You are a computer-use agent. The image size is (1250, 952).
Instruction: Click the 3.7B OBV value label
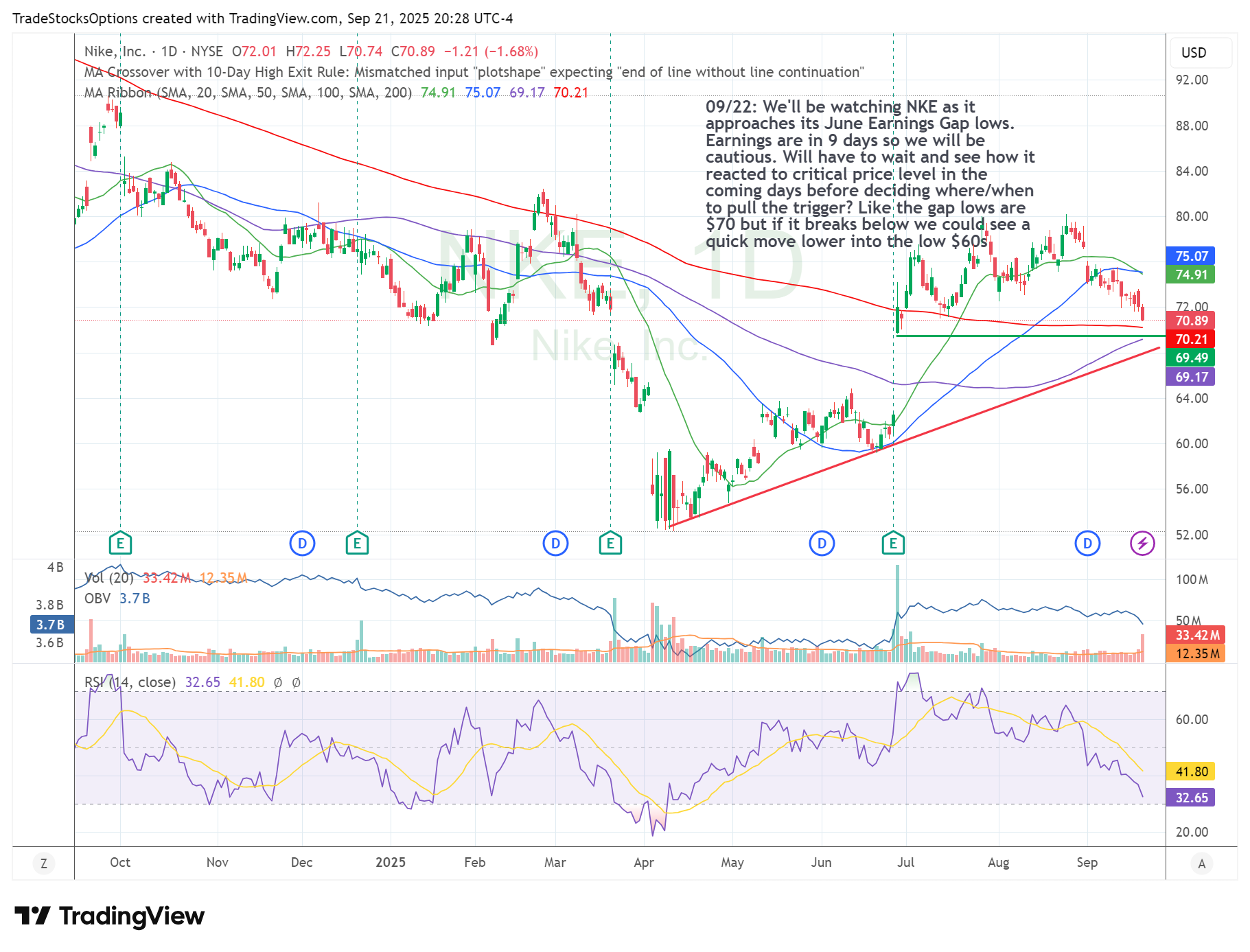point(51,625)
